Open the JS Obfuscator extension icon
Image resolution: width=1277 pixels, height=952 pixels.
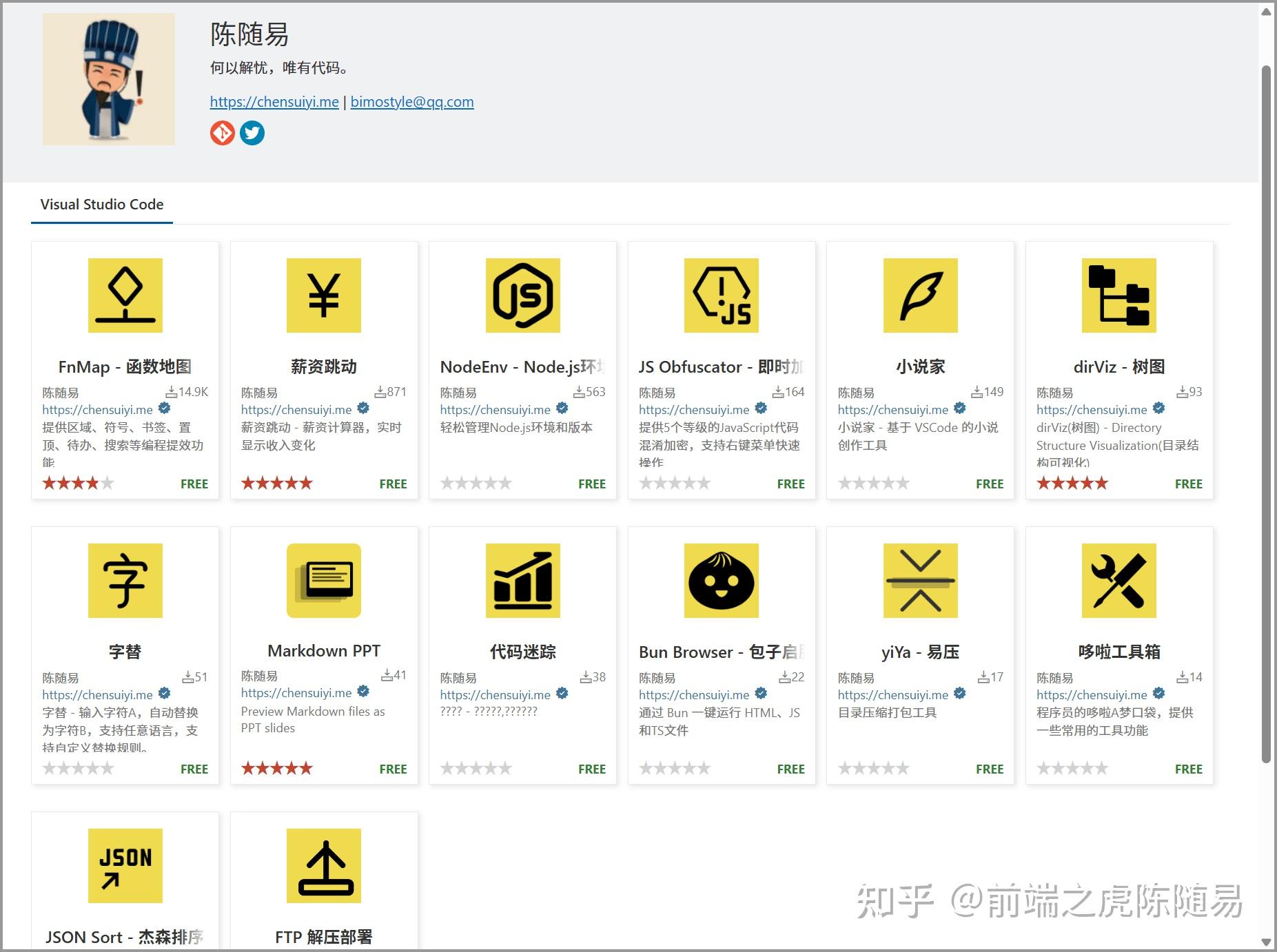click(x=720, y=295)
